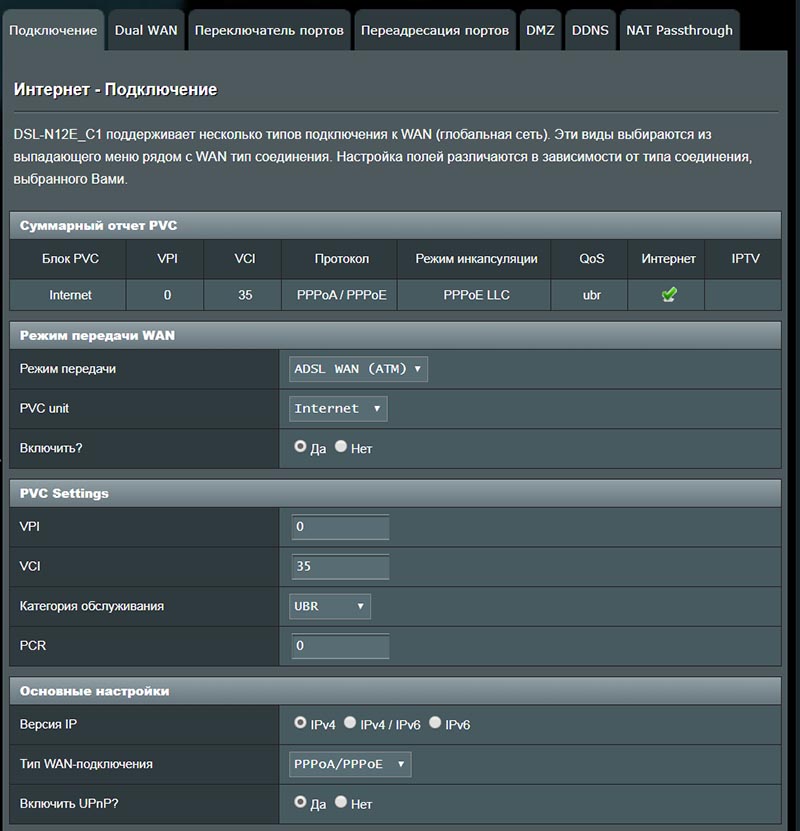Expand the Категория обслуживания UBR dropdown
Screen dimensions: 800x831
point(330,606)
